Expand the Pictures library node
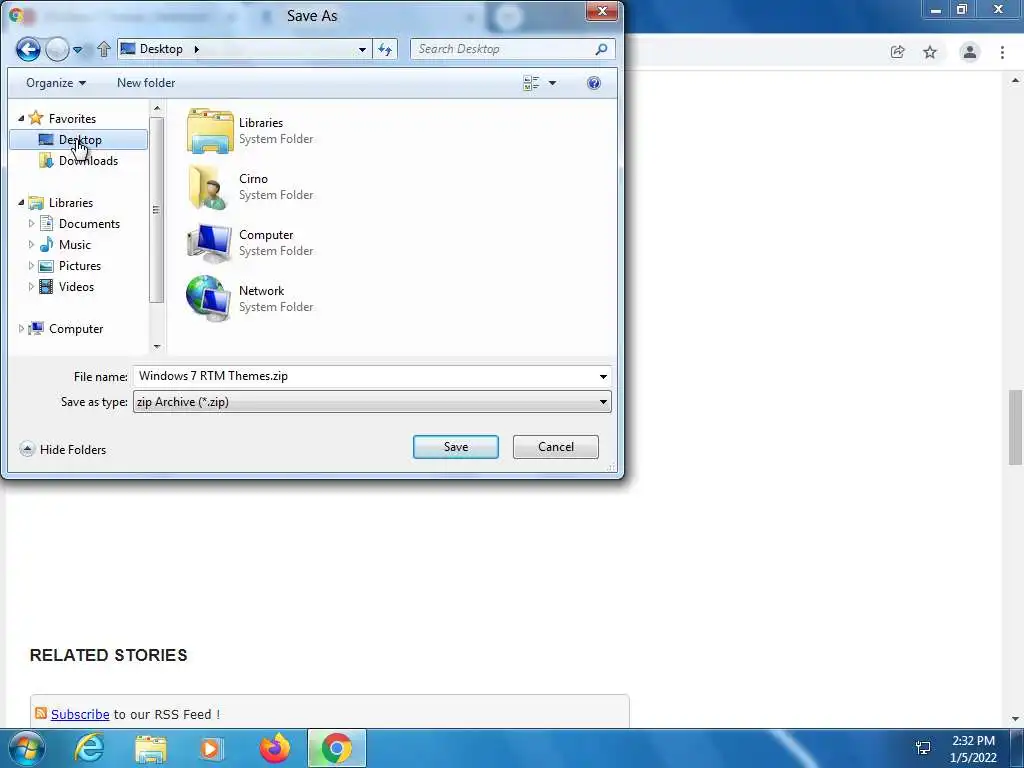Viewport: 1024px width, 768px height. tap(31, 266)
